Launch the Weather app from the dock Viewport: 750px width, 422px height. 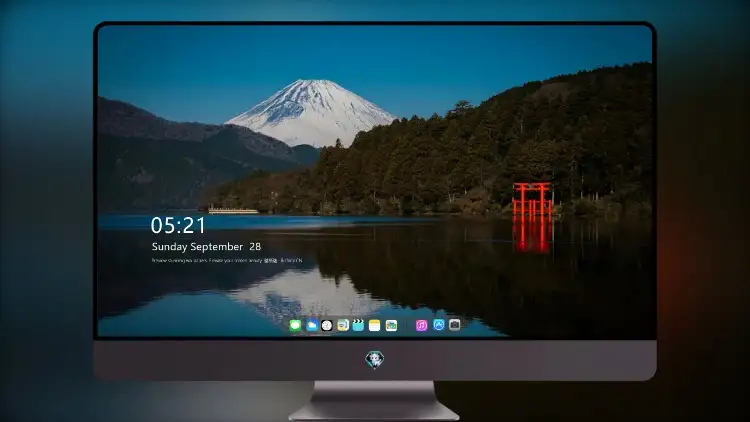pyautogui.click(x=312, y=325)
